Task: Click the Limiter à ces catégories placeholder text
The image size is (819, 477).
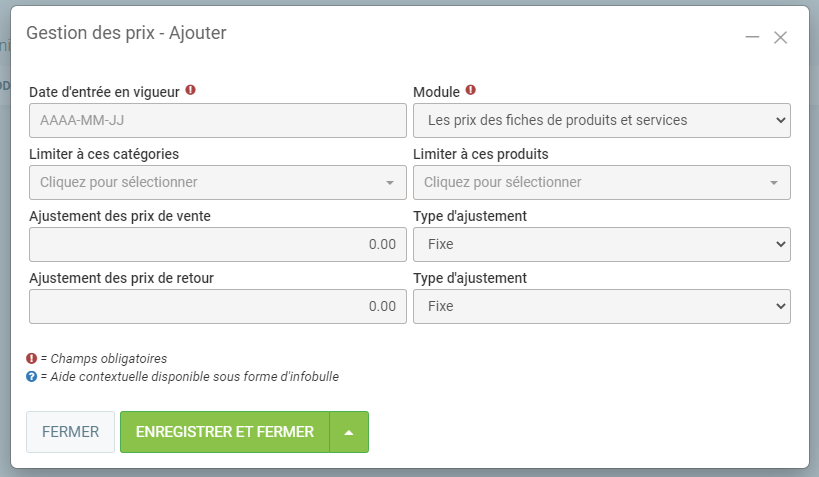Action: (x=118, y=182)
